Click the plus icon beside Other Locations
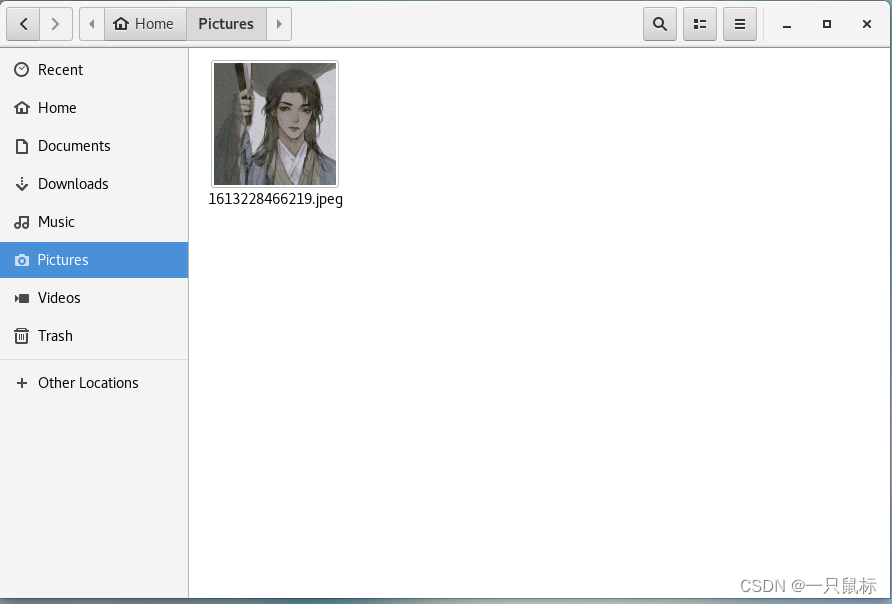This screenshot has width=892, height=604. coord(22,383)
